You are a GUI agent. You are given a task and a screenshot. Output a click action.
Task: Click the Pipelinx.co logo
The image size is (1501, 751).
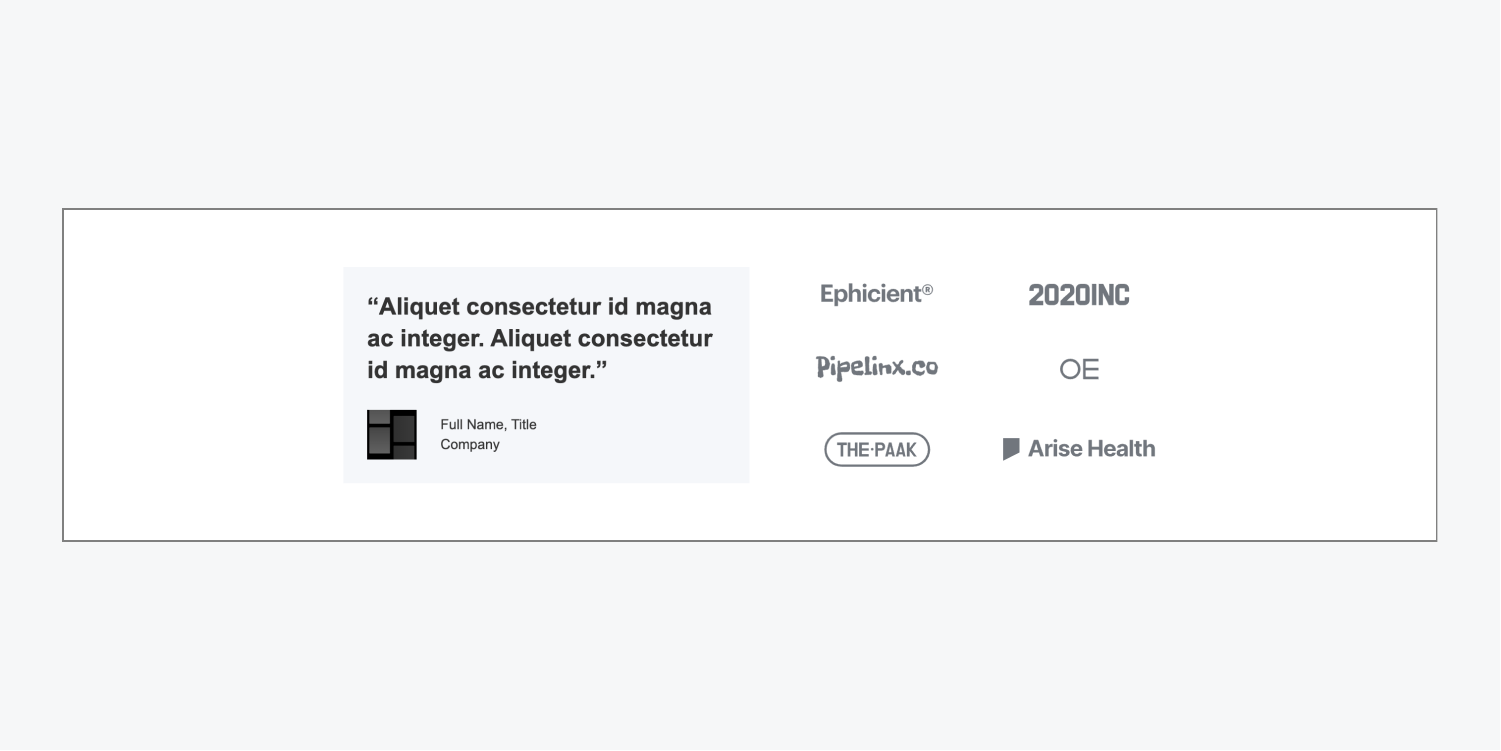[x=877, y=367]
